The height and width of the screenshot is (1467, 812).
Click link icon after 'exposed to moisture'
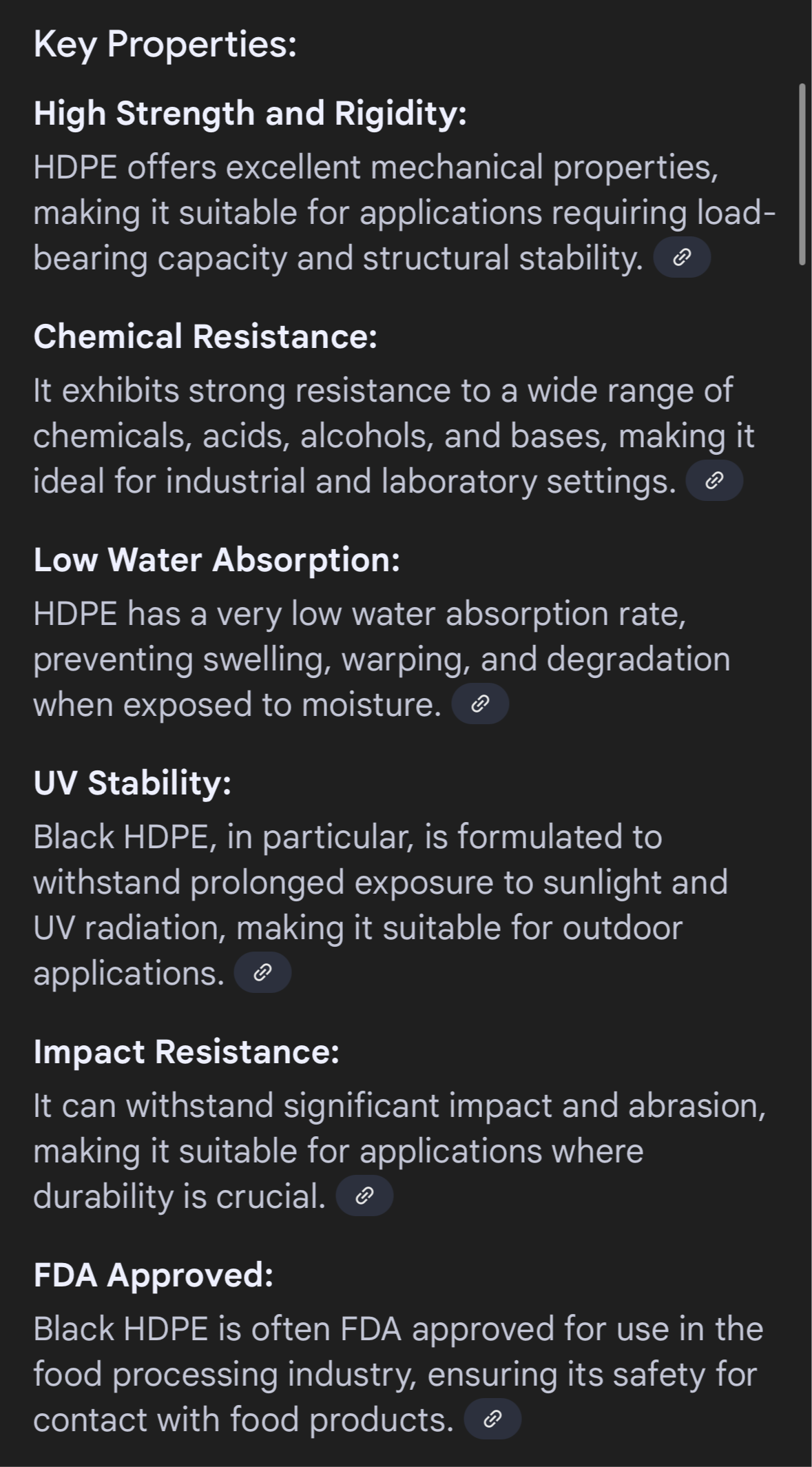pyautogui.click(x=480, y=704)
